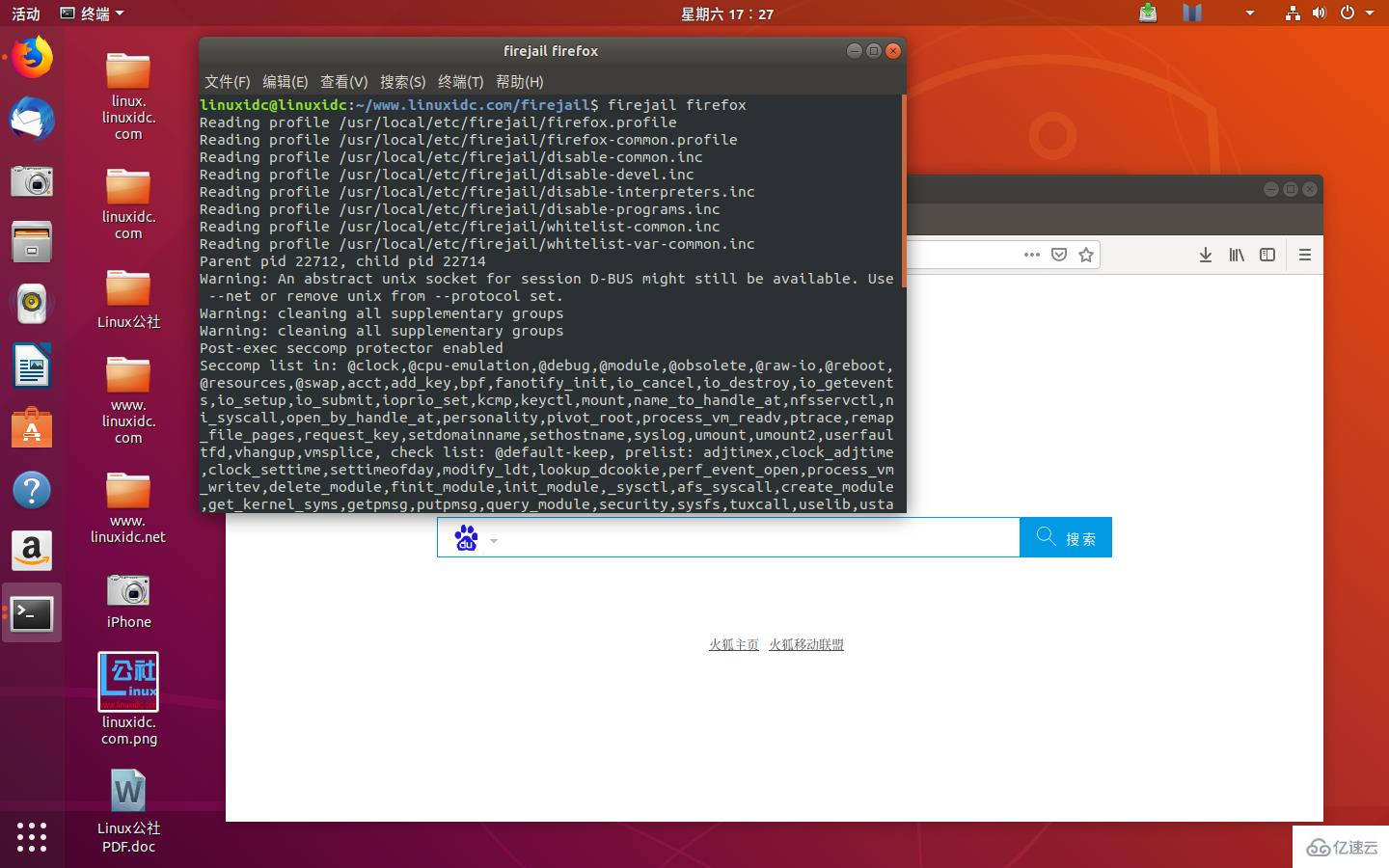Open the terminal 查看(V) menu
Screen dimensions: 1389x868
344,82
